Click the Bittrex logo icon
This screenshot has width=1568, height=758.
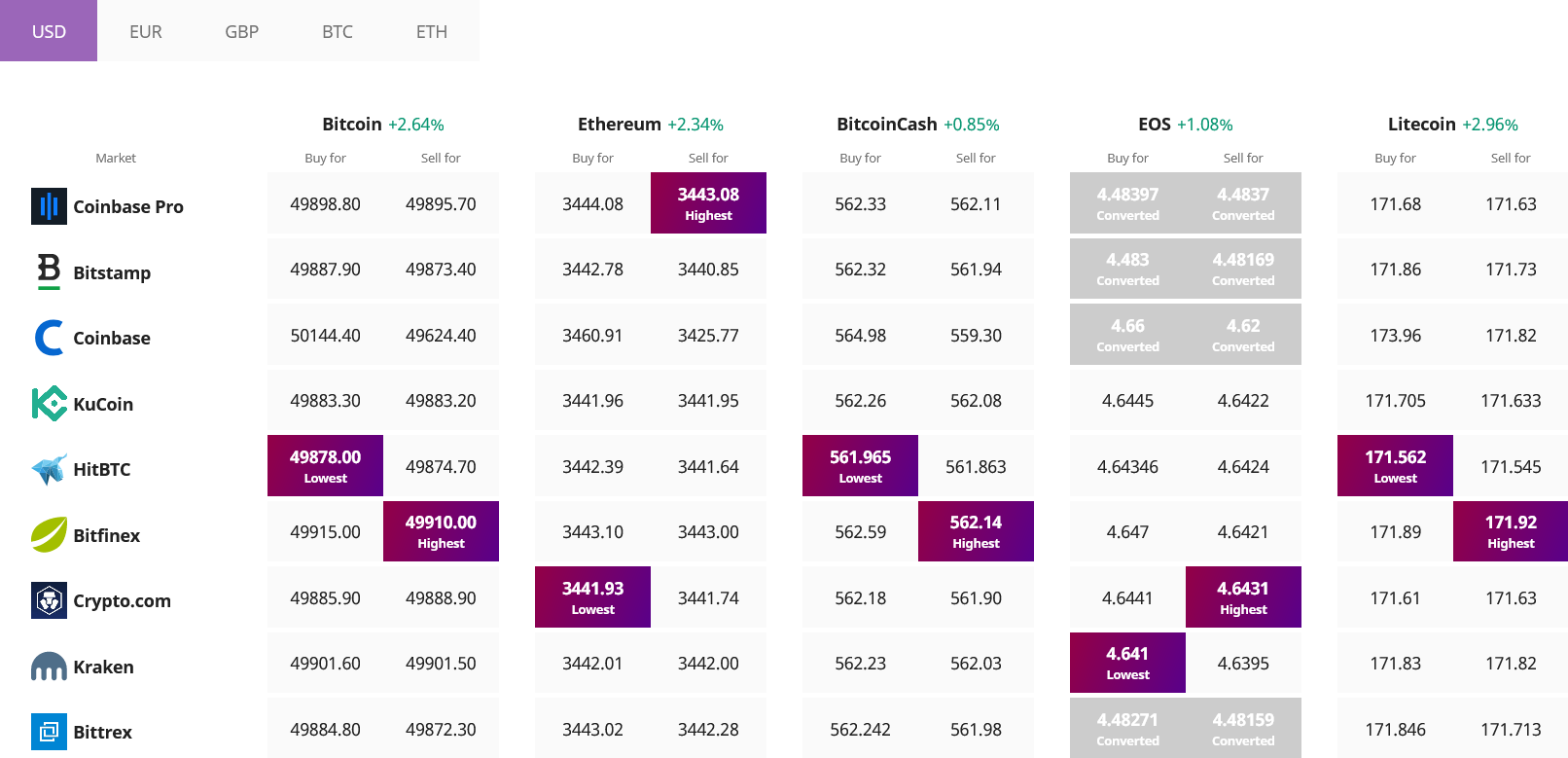tap(49, 732)
